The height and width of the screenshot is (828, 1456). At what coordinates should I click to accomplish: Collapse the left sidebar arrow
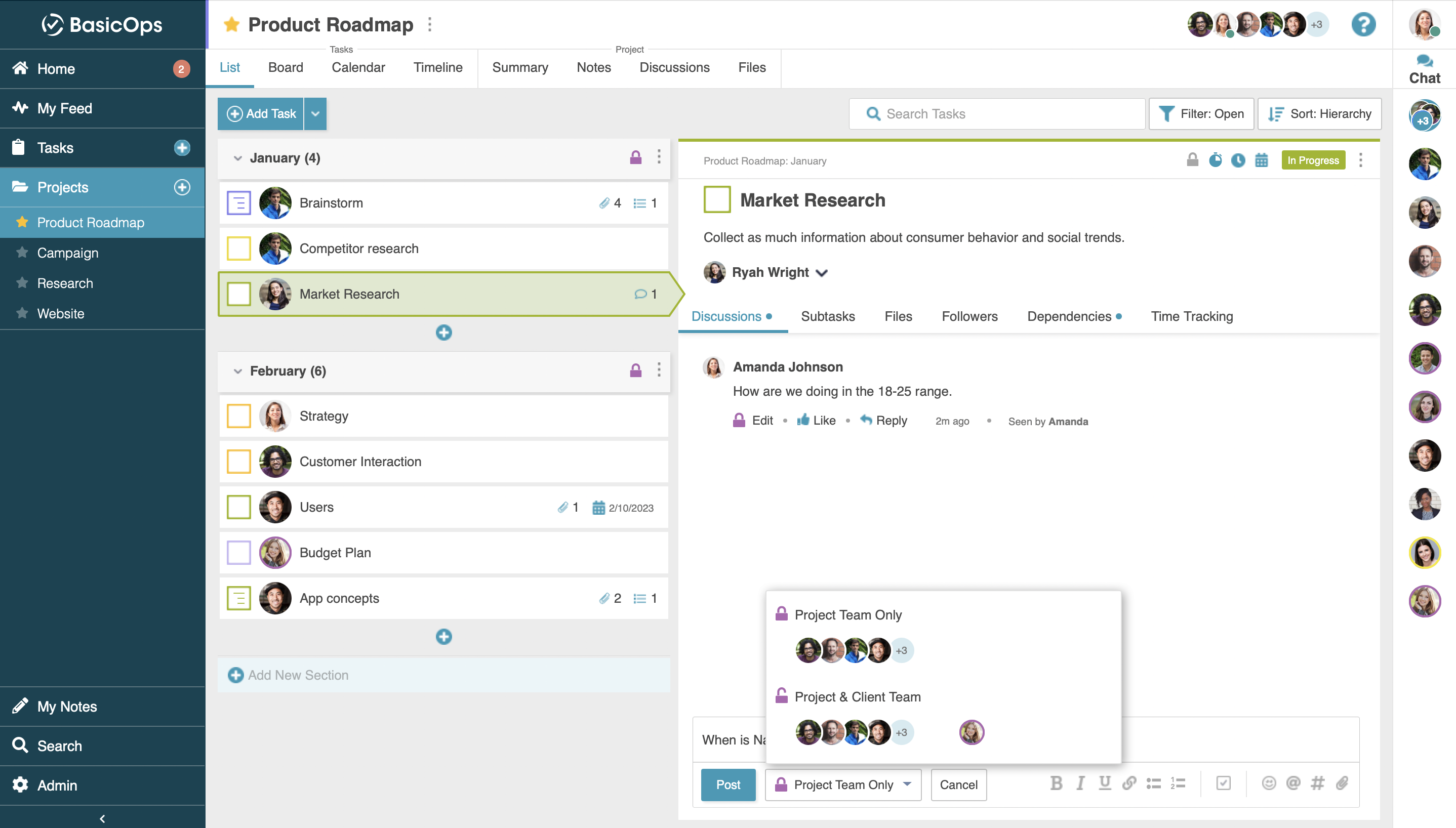[x=102, y=818]
